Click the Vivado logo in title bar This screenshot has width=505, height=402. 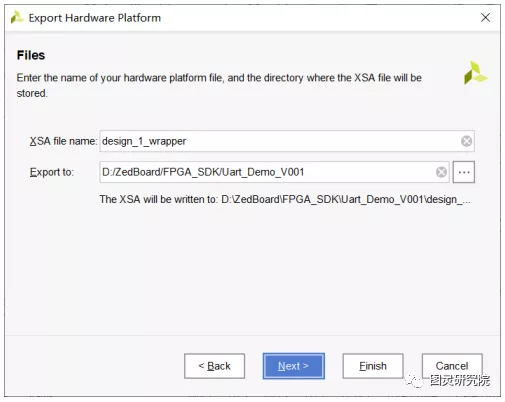tap(17, 17)
